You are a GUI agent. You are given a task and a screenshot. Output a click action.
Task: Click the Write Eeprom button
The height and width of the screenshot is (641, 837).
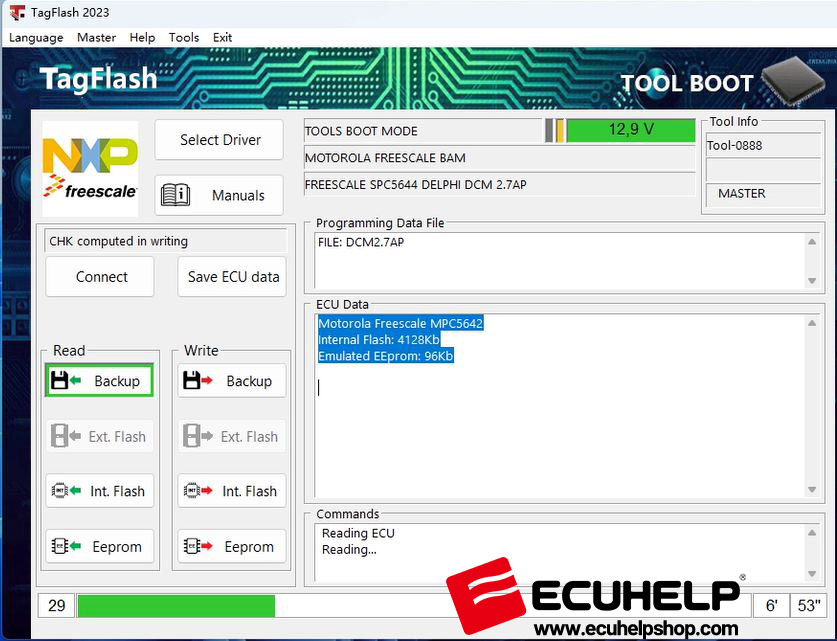tap(232, 546)
